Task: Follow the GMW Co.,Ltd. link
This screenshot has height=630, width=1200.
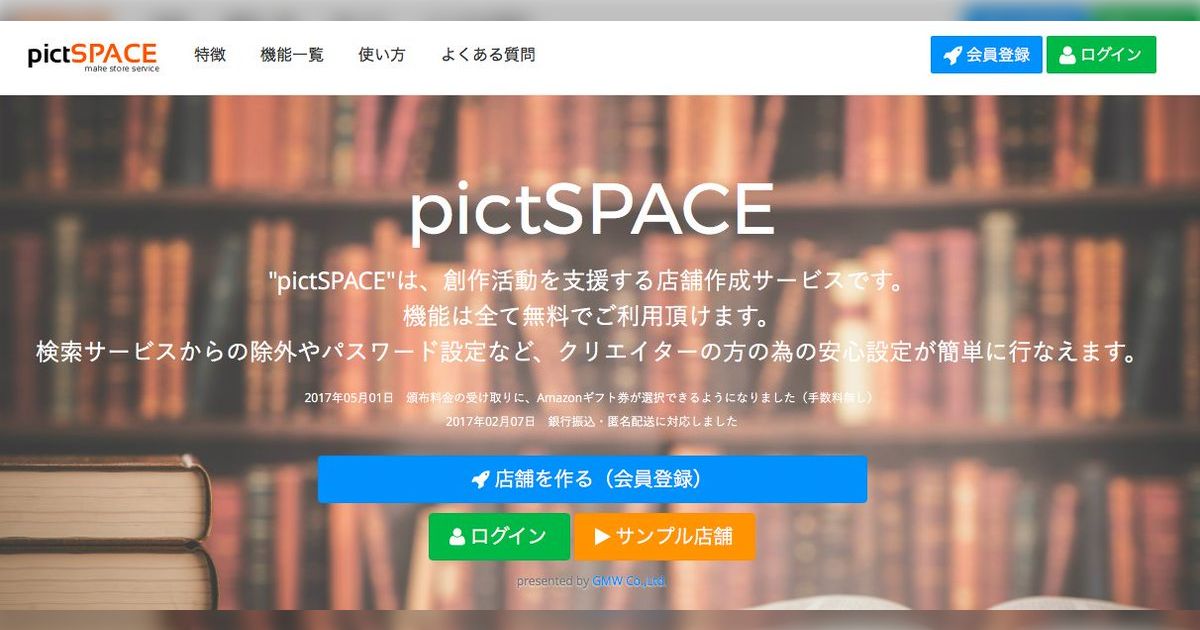Action: point(629,581)
